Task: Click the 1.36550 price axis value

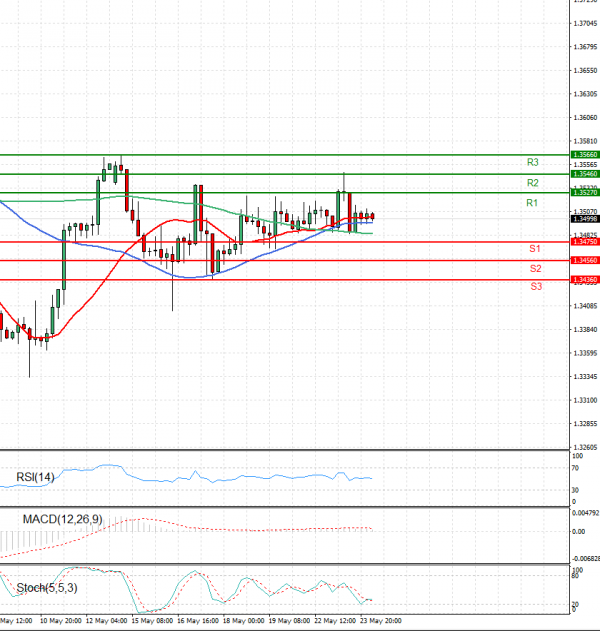Action: click(x=585, y=70)
